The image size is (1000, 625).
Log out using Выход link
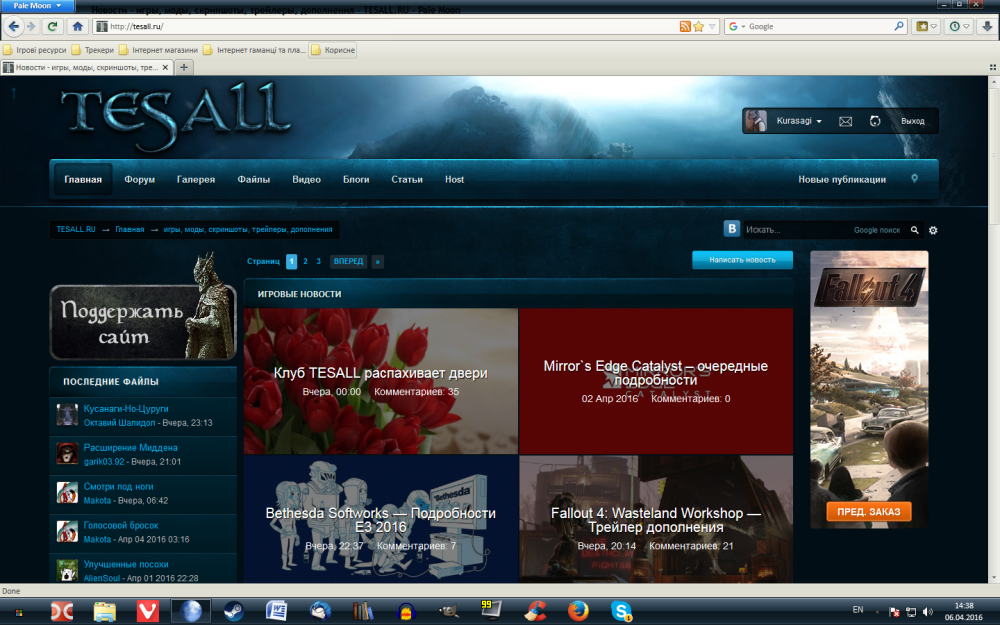coord(913,121)
